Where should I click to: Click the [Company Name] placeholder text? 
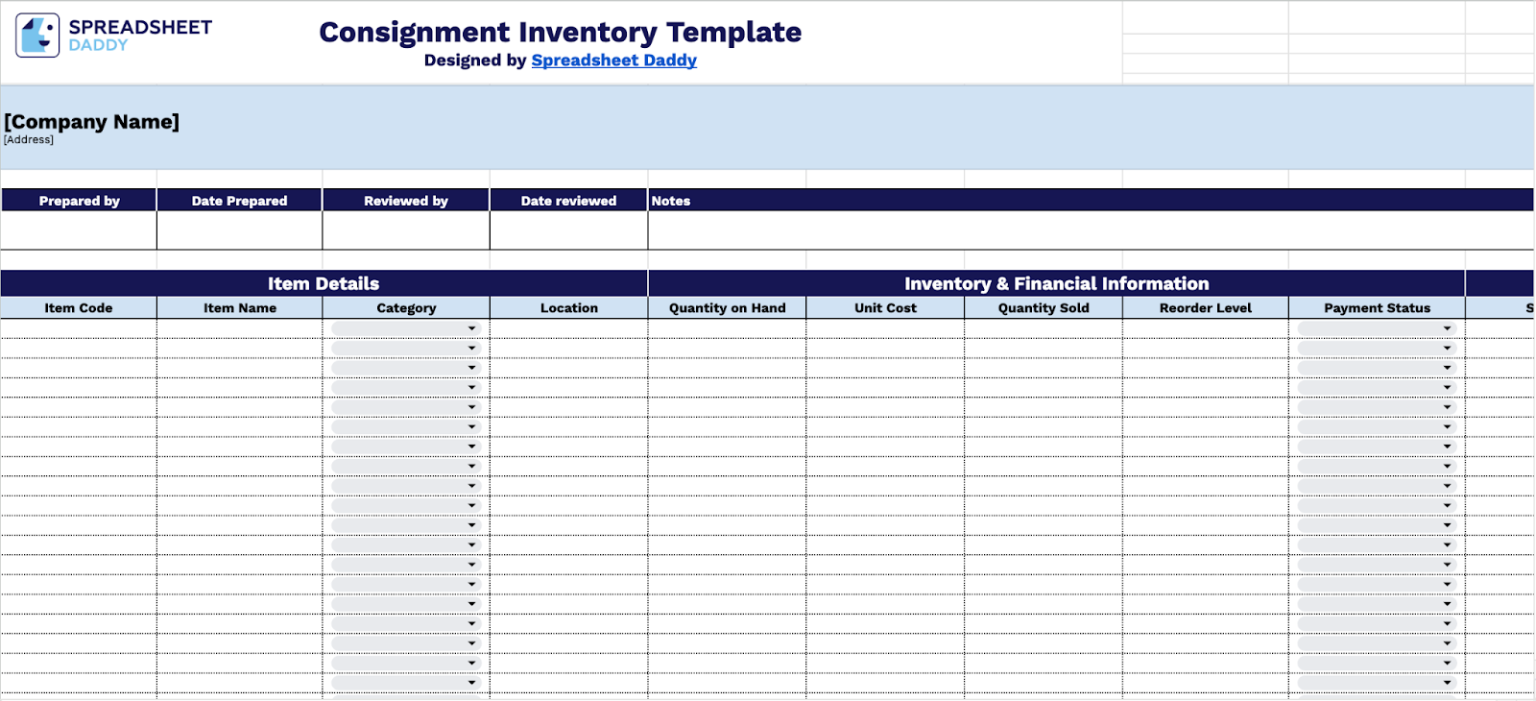coord(91,121)
